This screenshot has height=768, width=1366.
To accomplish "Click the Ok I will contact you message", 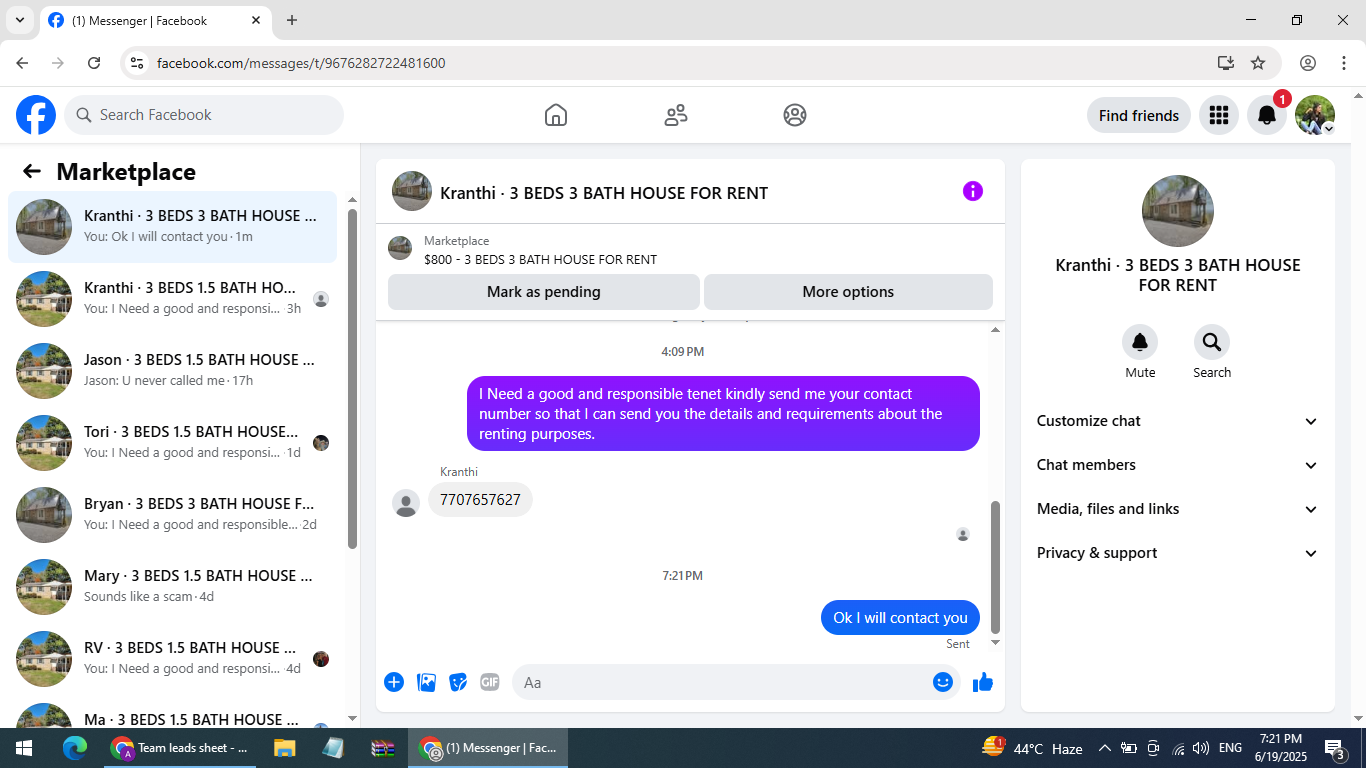I will tap(900, 618).
